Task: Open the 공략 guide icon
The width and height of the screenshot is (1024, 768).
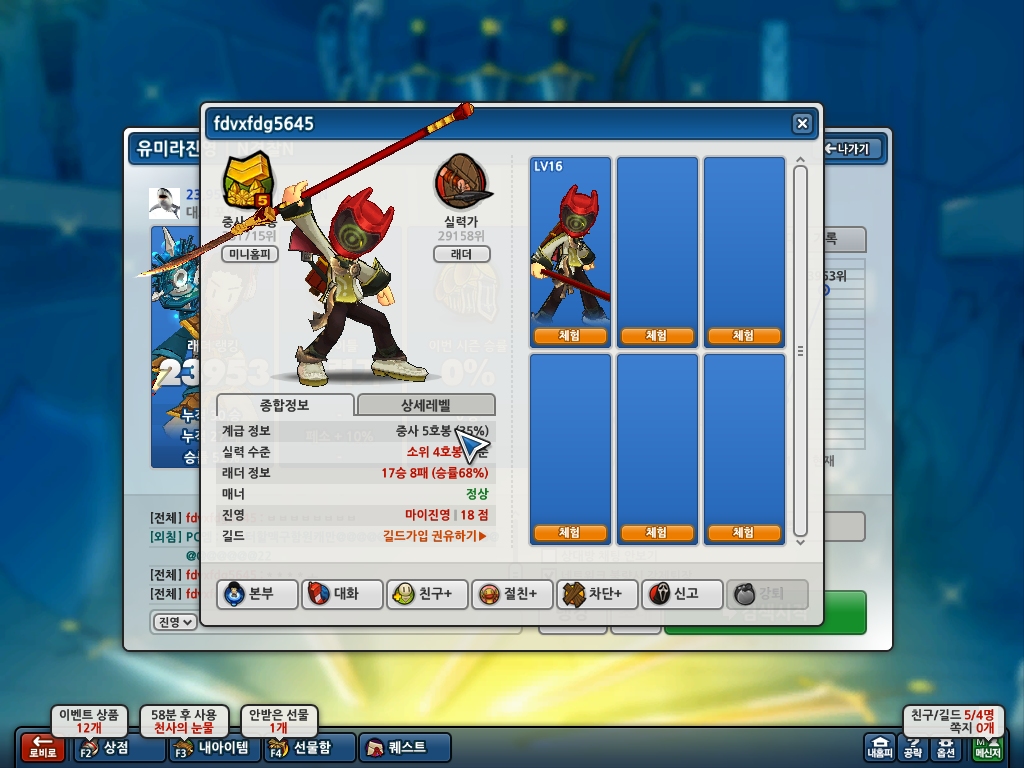Action: [x=912, y=747]
